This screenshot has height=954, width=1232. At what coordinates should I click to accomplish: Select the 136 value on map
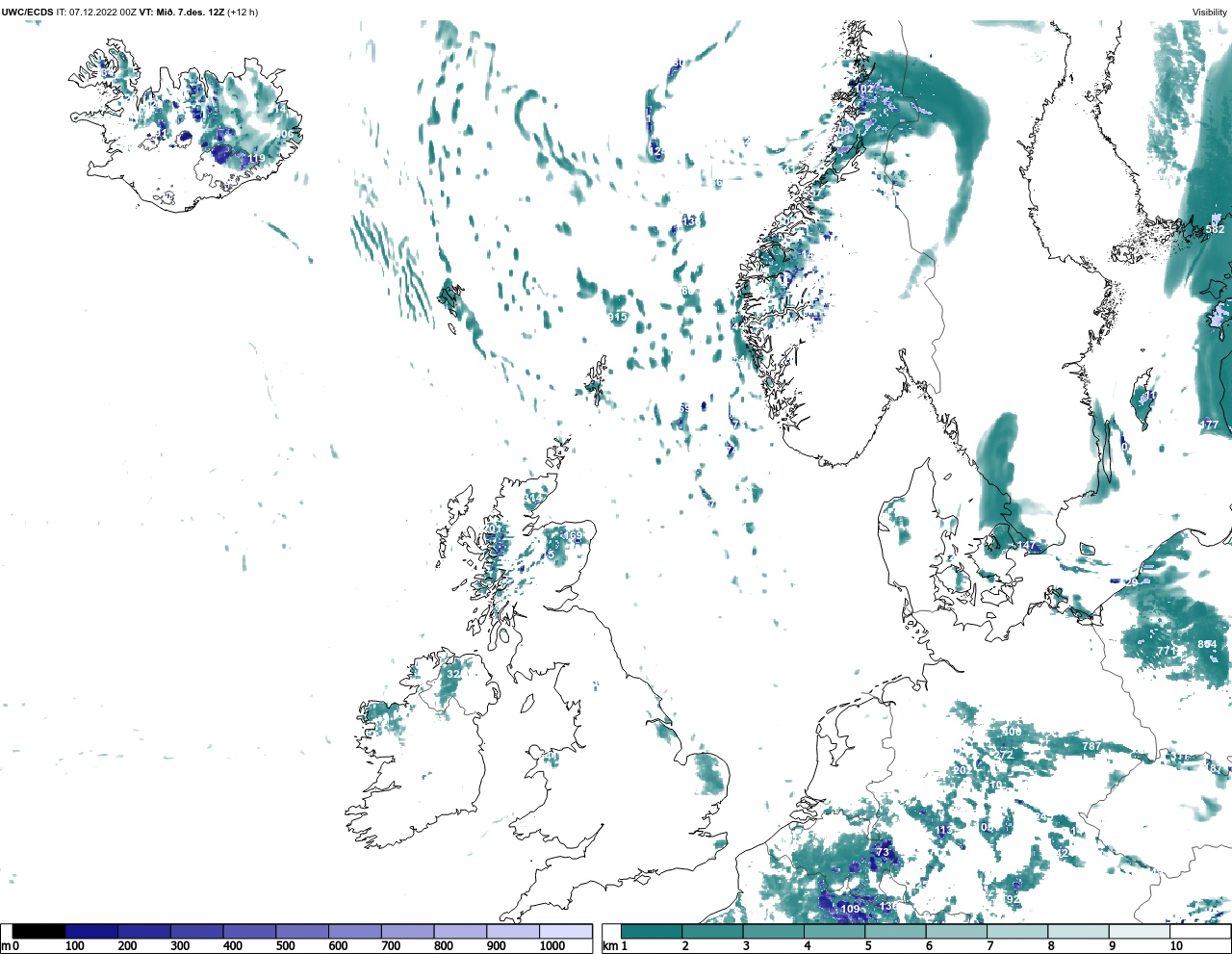pyautogui.click(x=888, y=907)
